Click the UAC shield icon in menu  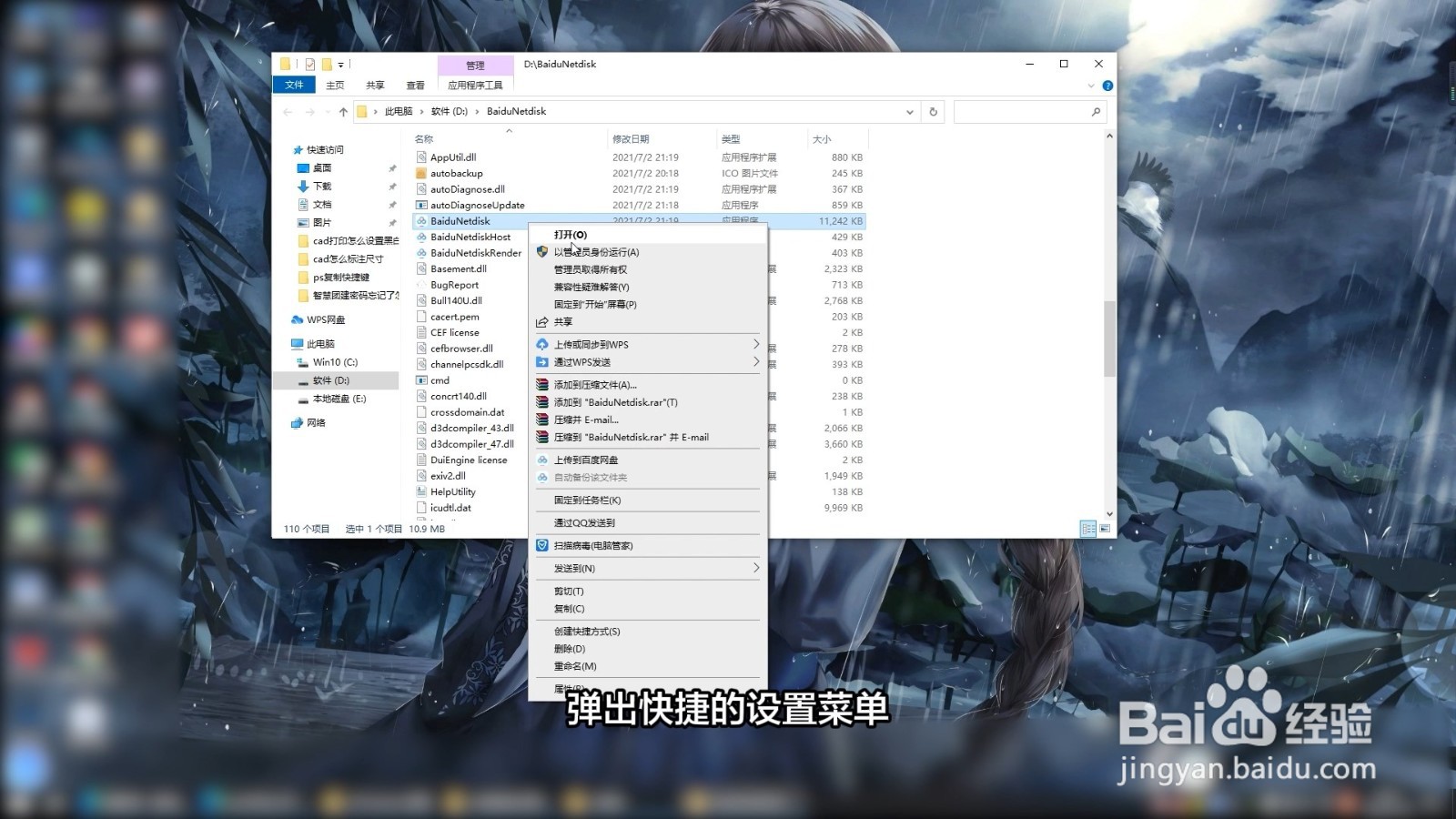click(542, 252)
